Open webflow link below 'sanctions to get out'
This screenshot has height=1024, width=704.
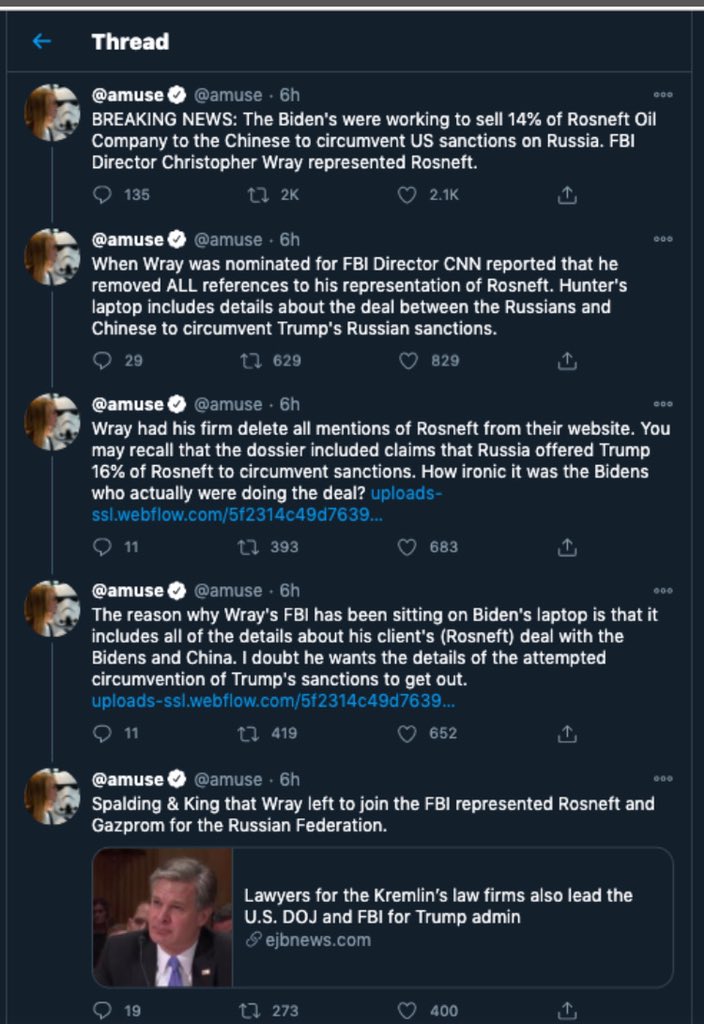[x=273, y=701]
